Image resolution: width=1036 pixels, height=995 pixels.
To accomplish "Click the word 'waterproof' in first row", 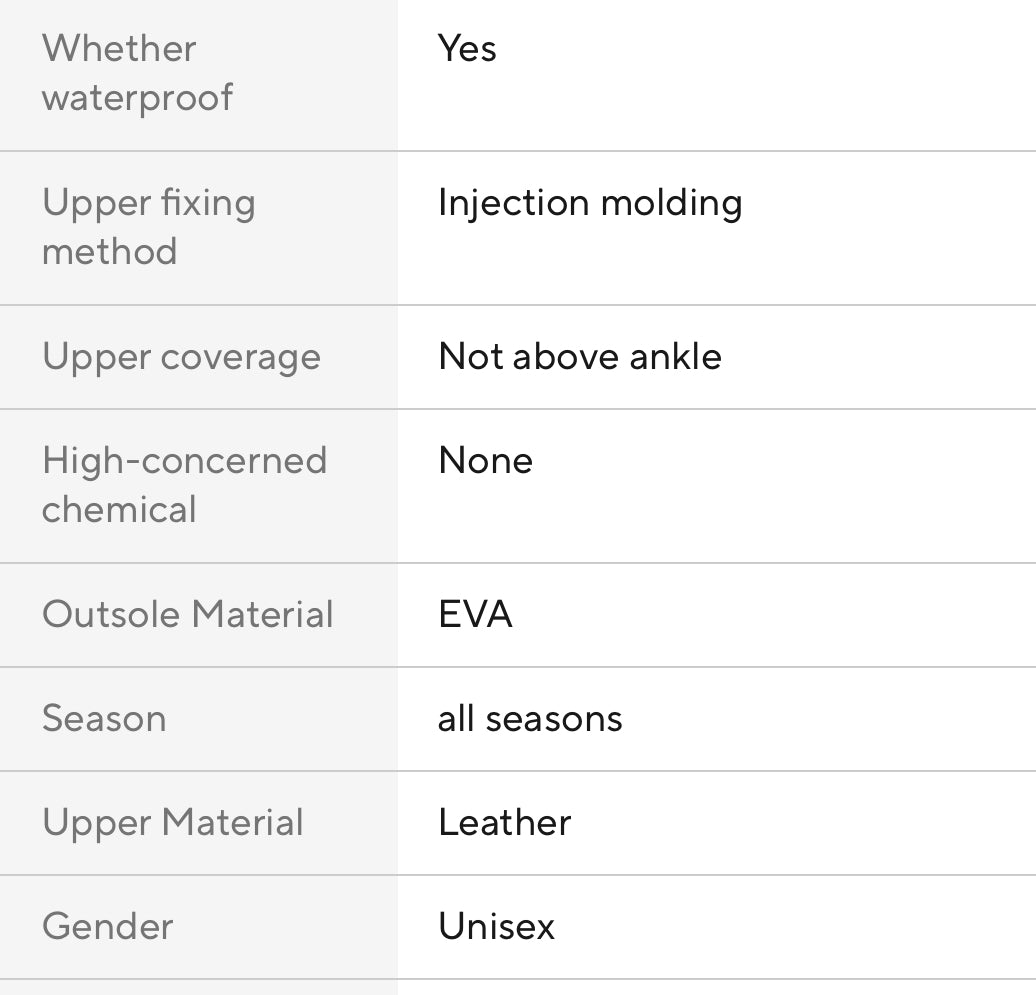I will tap(137, 98).
